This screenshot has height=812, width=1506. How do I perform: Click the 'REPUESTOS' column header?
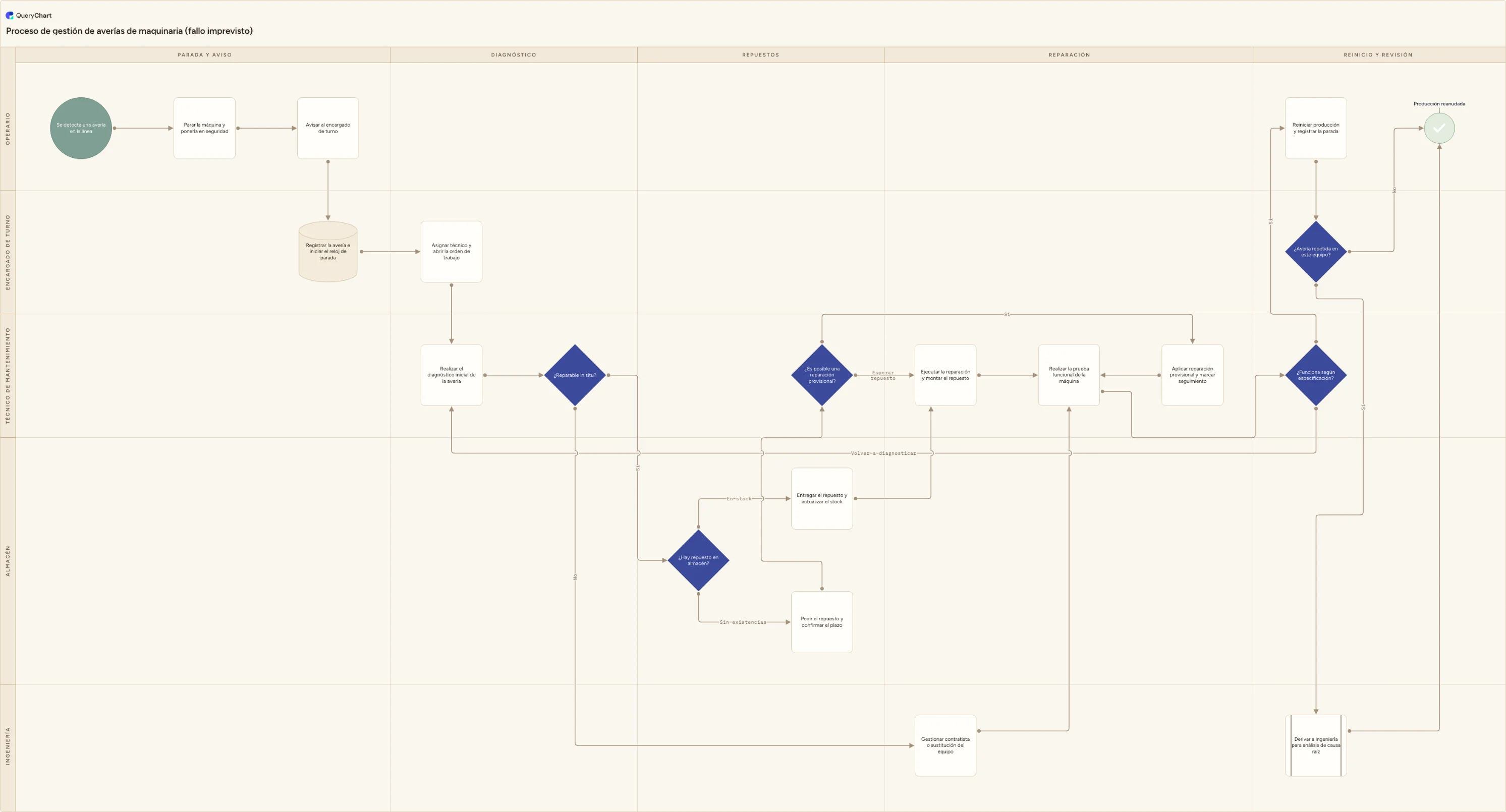pyautogui.click(x=760, y=55)
